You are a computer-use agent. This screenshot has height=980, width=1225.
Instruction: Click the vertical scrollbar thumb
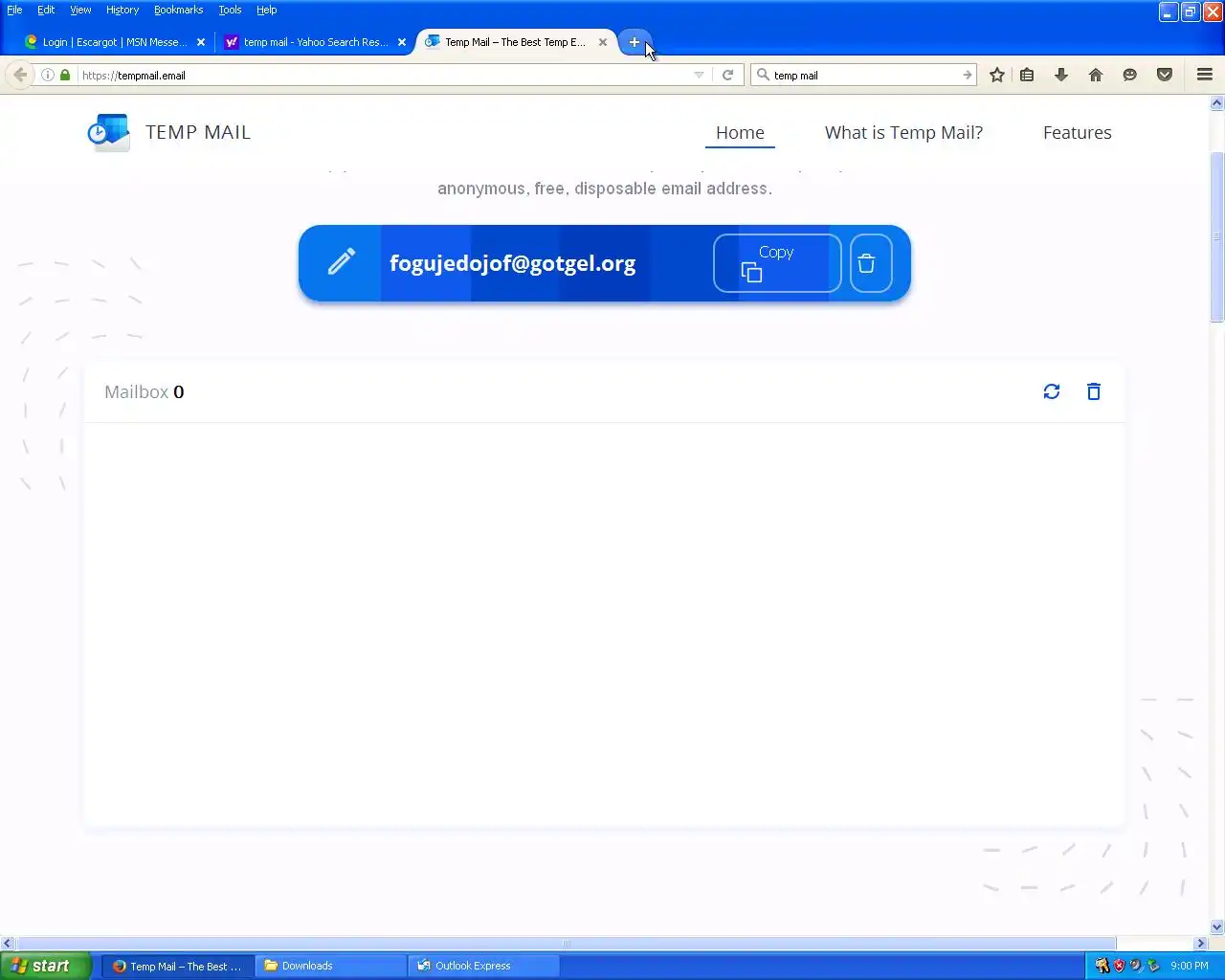point(1217,236)
